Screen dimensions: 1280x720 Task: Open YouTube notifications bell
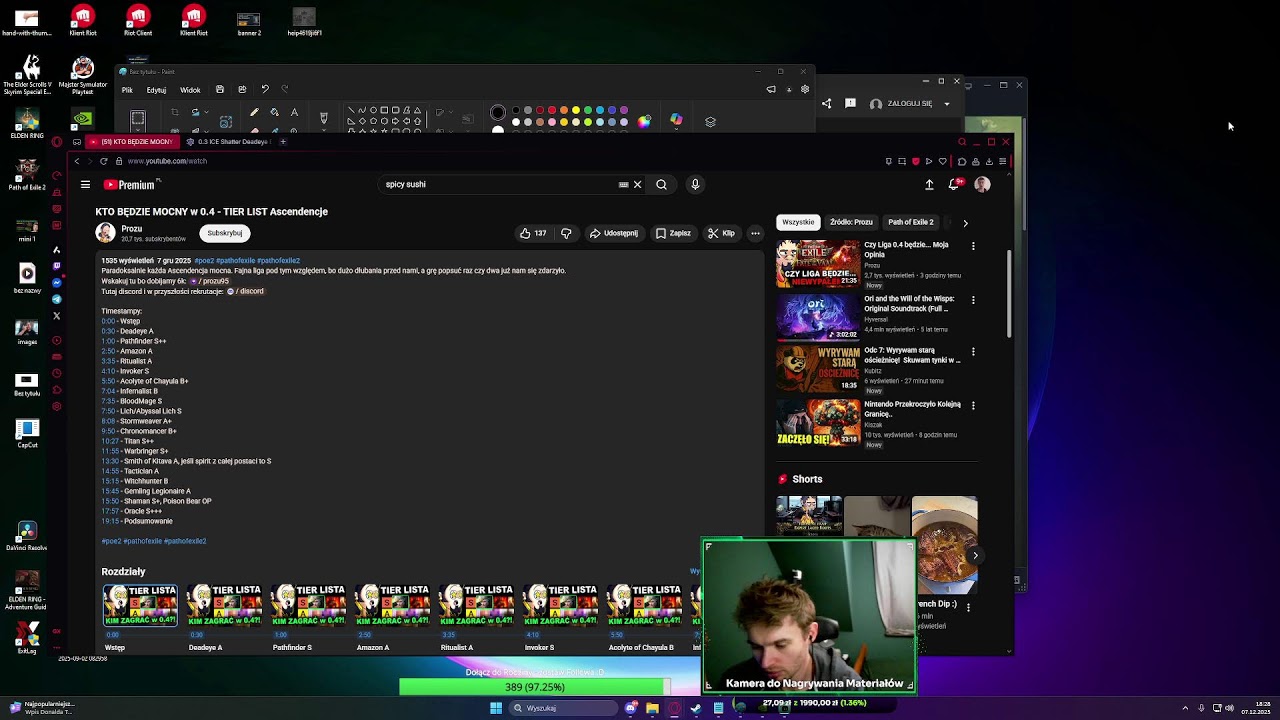[954, 184]
